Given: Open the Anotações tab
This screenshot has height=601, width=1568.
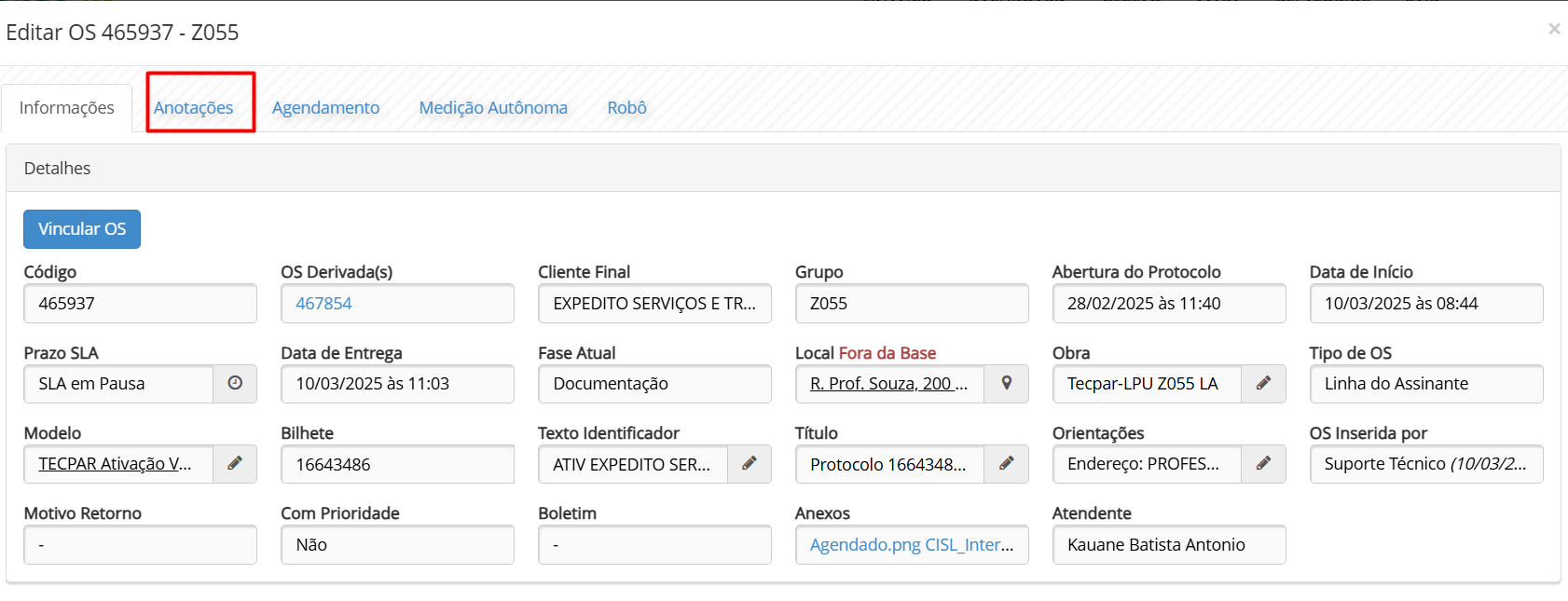Looking at the screenshot, I should [194, 107].
